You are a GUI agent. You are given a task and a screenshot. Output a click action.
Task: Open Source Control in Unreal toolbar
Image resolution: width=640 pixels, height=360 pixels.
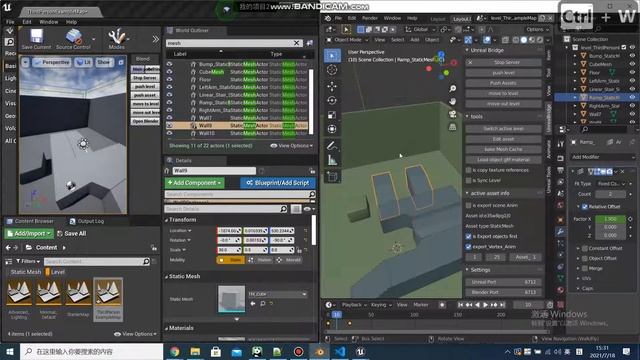point(73,39)
